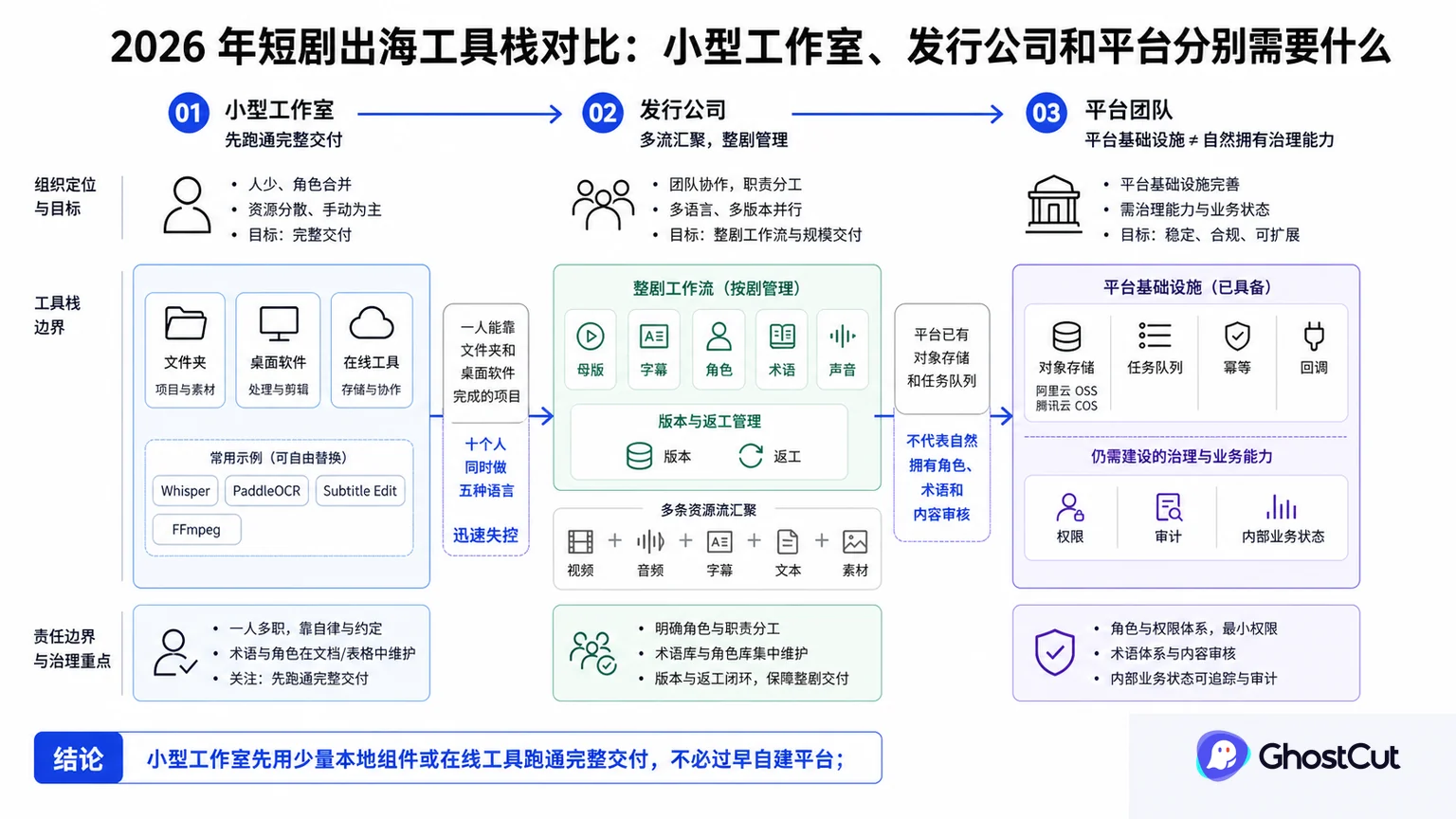Click the 02 badge beside 发行公司
The width and height of the screenshot is (1456, 819).
tap(603, 114)
